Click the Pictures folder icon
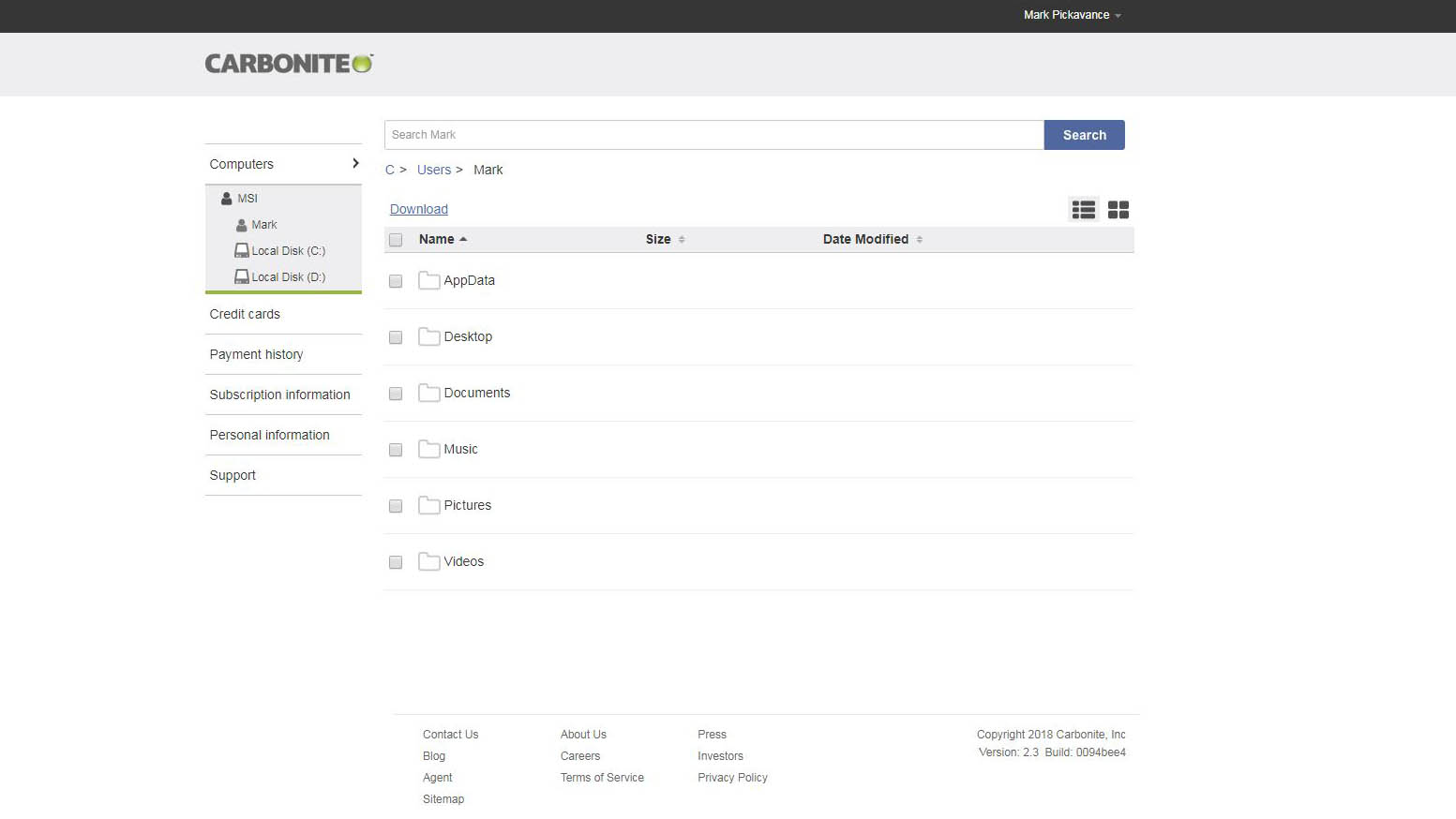Viewport: 1456px width, 819px height. click(428, 505)
